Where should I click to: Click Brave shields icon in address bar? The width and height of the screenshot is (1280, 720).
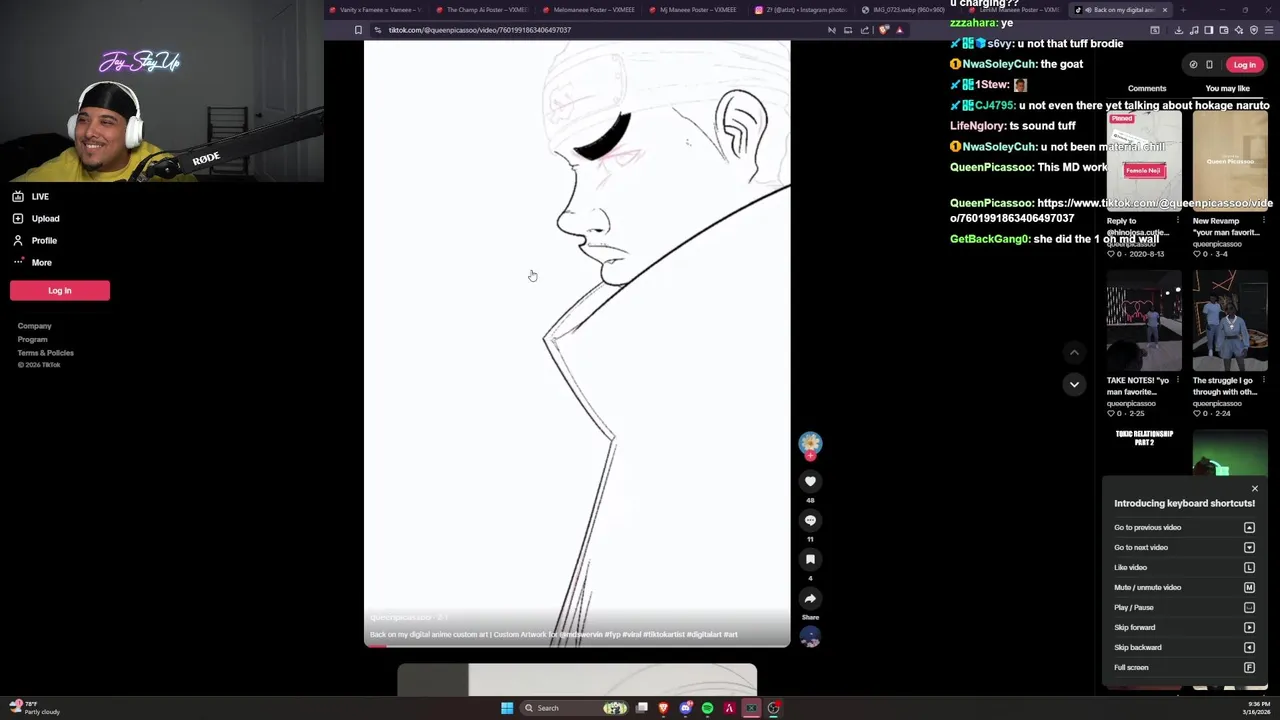[x=883, y=30]
